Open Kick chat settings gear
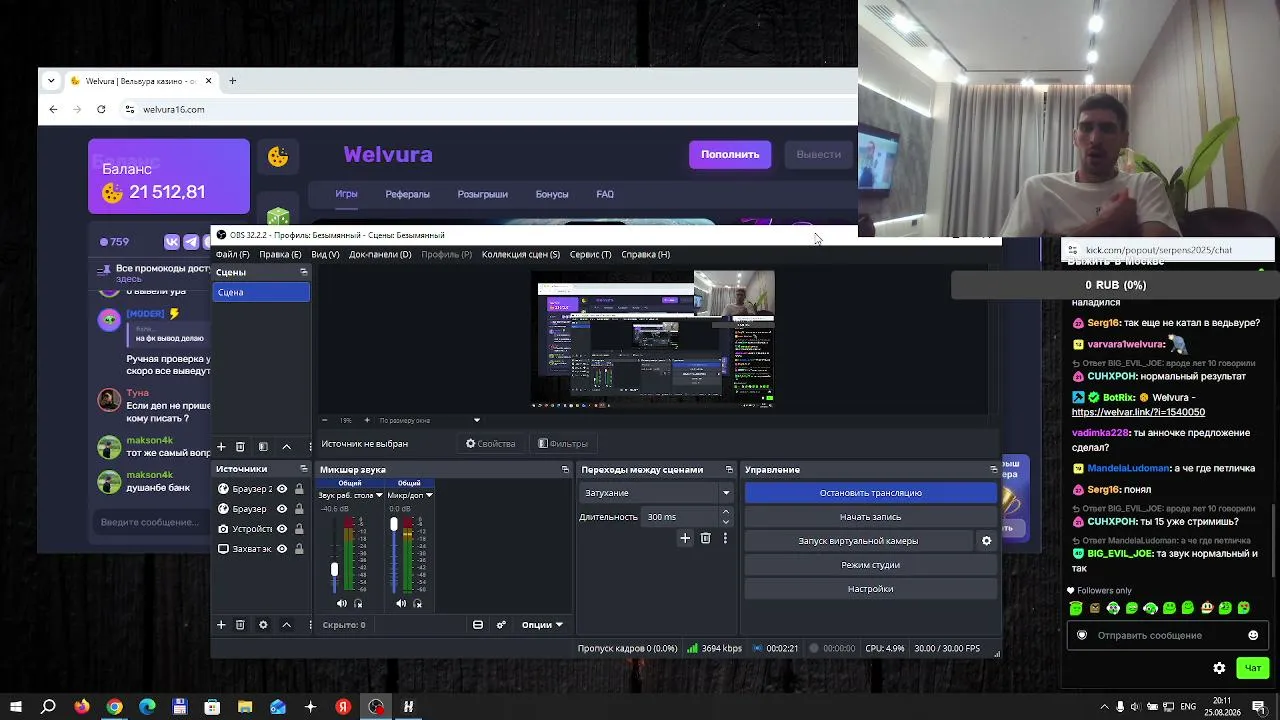 pyautogui.click(x=1219, y=668)
